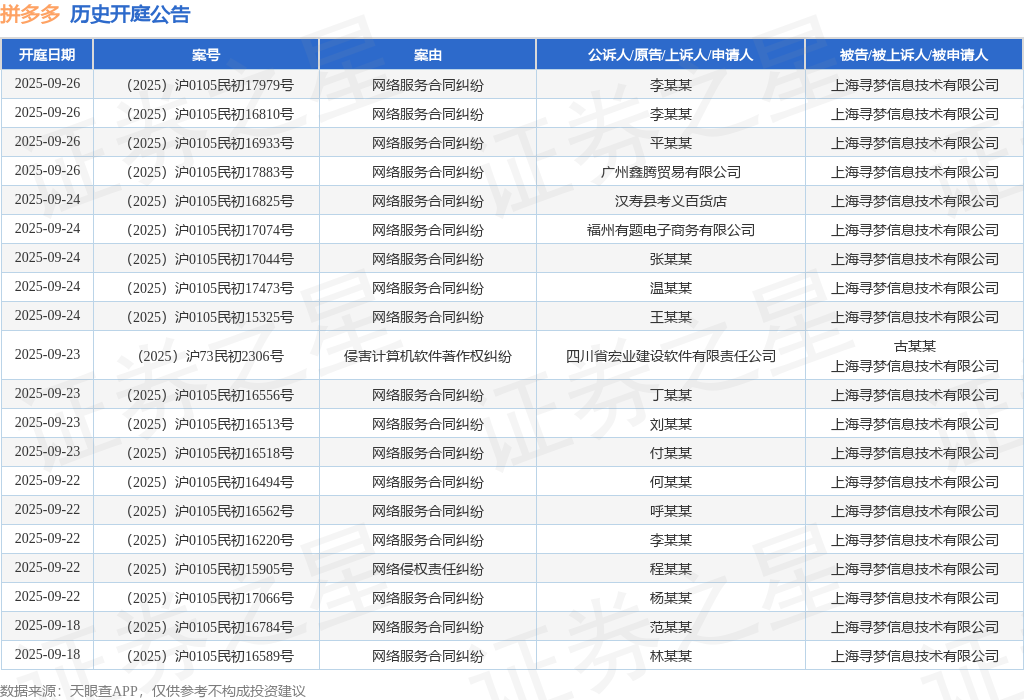Image resolution: width=1024 pixels, height=700 pixels.
Task: Click case number (2025)沪0105民初16518号
Action: pyautogui.click(x=206, y=453)
